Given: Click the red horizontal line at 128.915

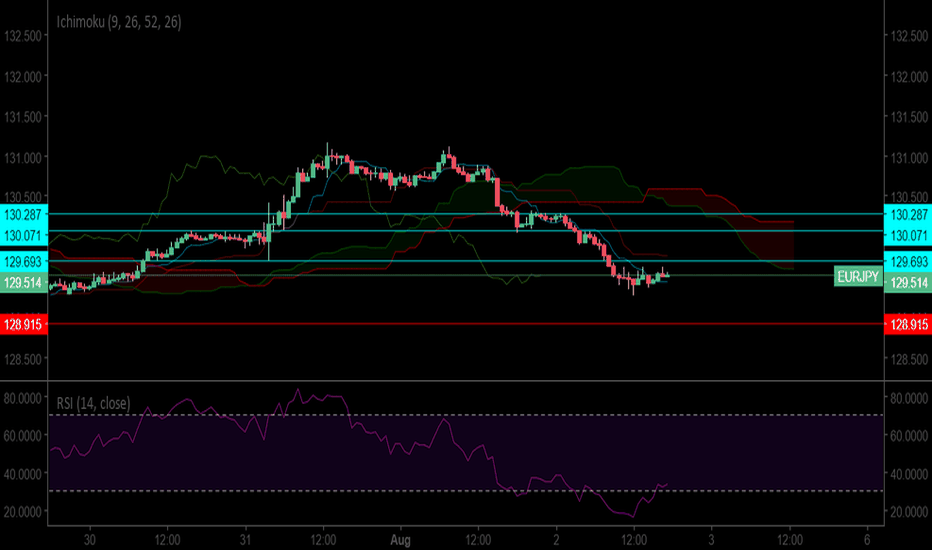Looking at the screenshot, I should pos(466,324).
